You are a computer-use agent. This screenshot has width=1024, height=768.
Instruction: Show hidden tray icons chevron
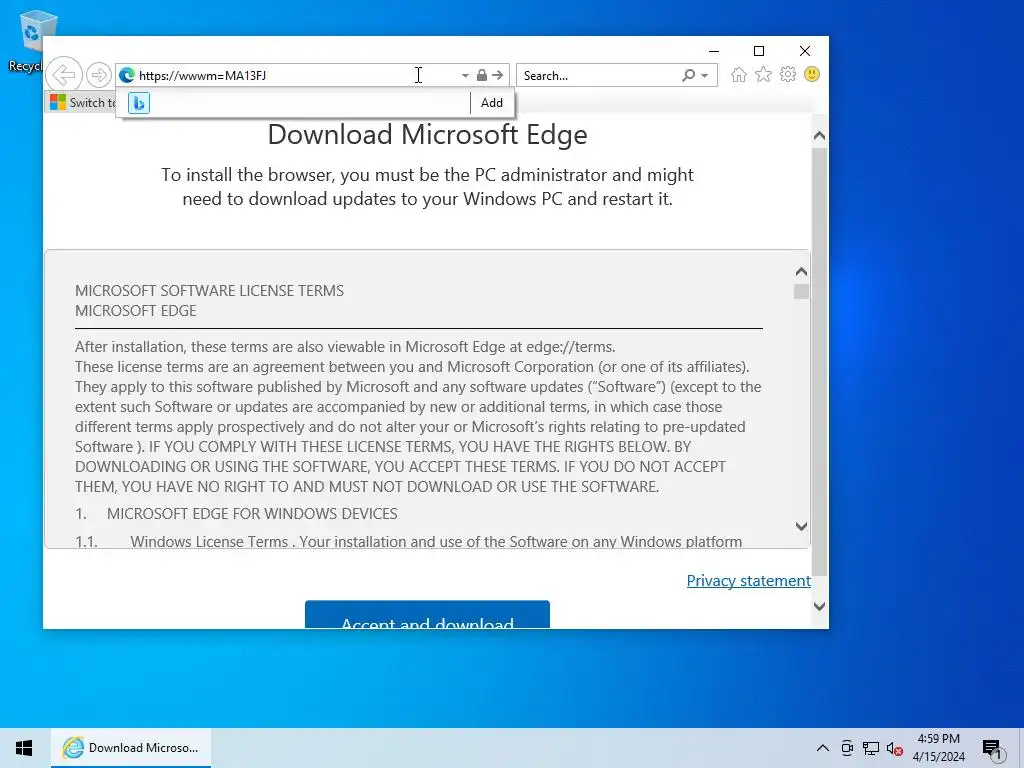[x=823, y=748]
